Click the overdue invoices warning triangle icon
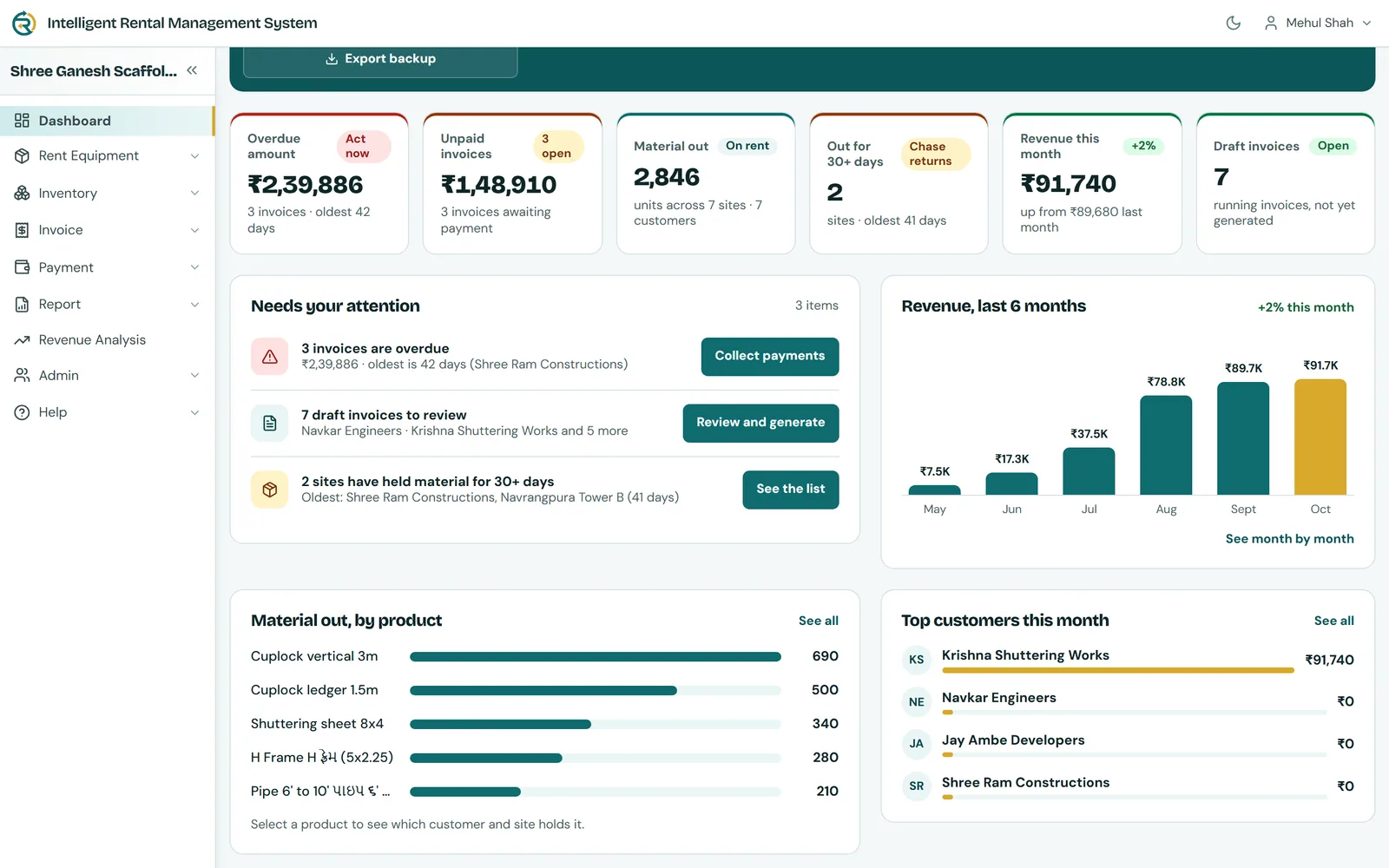The width and height of the screenshot is (1389, 868). click(270, 357)
